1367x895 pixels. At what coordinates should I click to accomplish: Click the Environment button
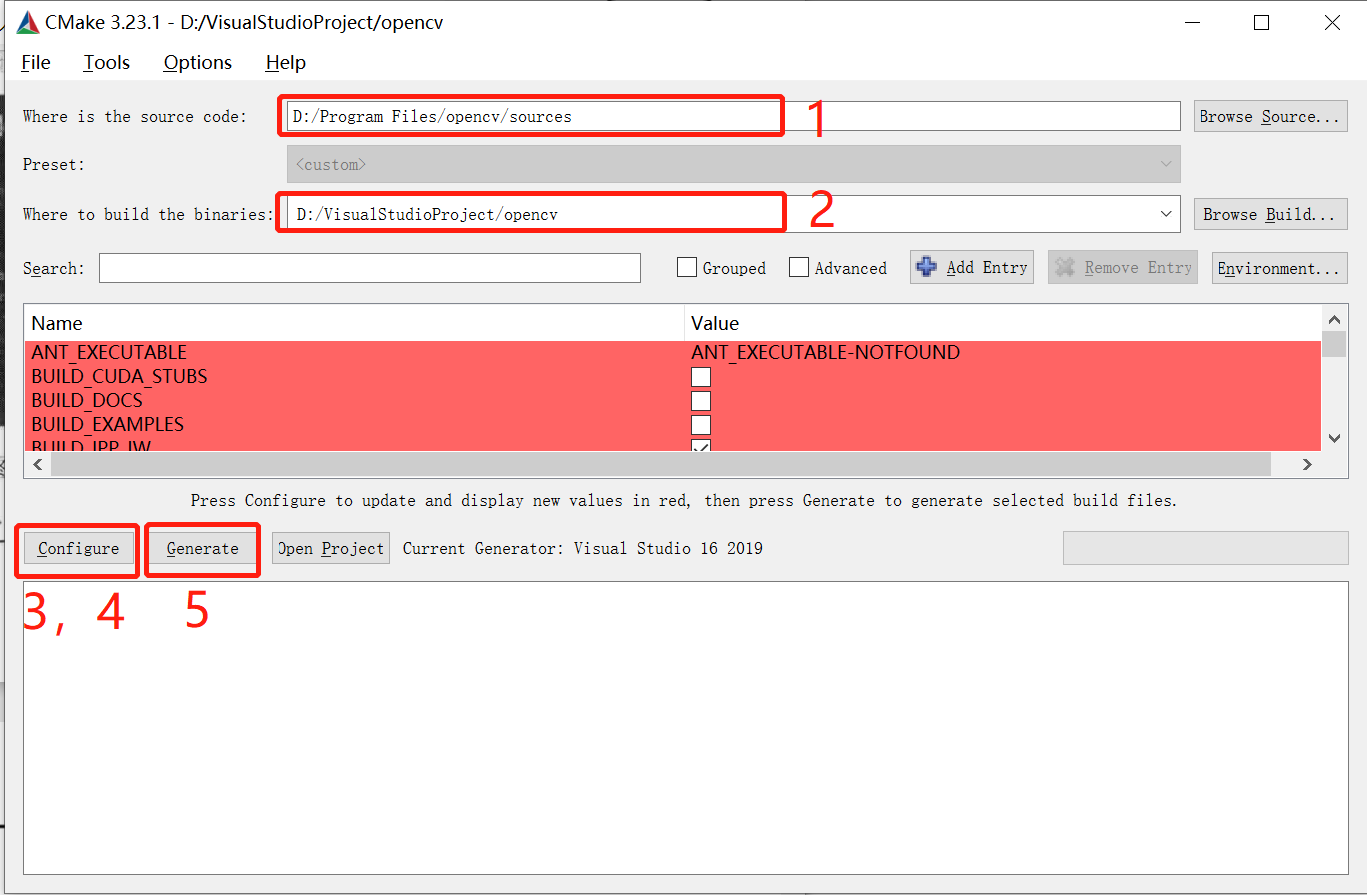[1279, 268]
